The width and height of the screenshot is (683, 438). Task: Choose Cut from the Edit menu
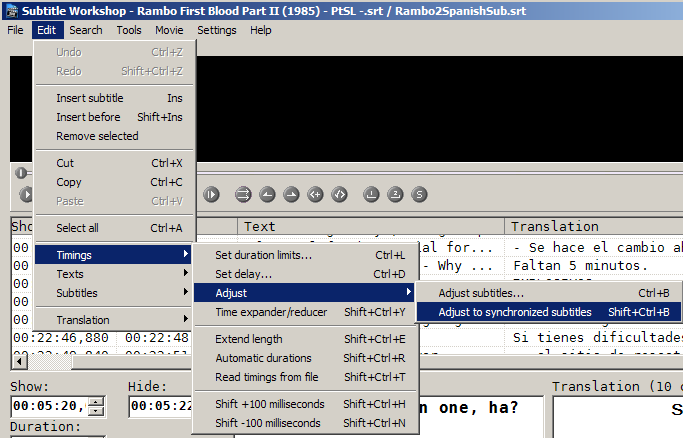coord(114,163)
